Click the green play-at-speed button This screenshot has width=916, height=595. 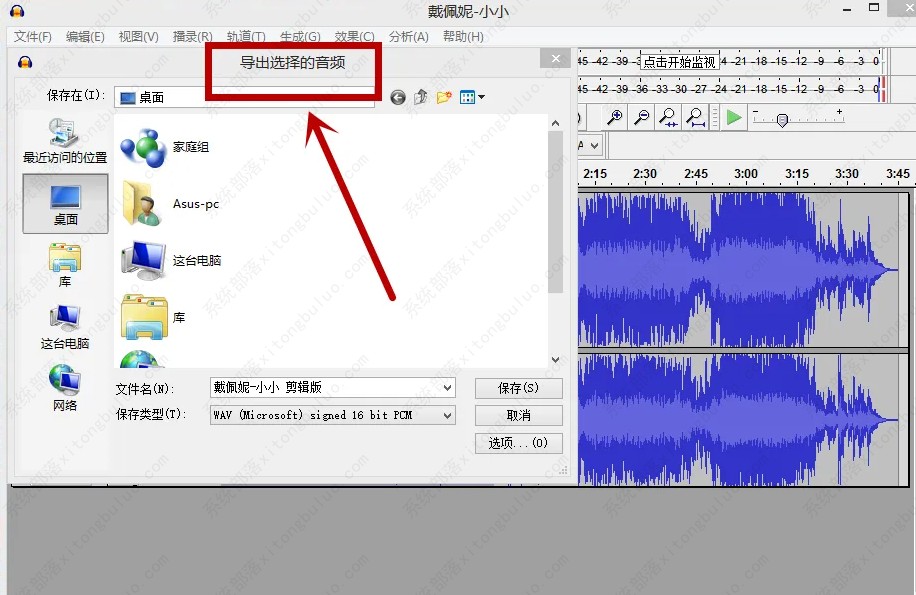point(734,118)
